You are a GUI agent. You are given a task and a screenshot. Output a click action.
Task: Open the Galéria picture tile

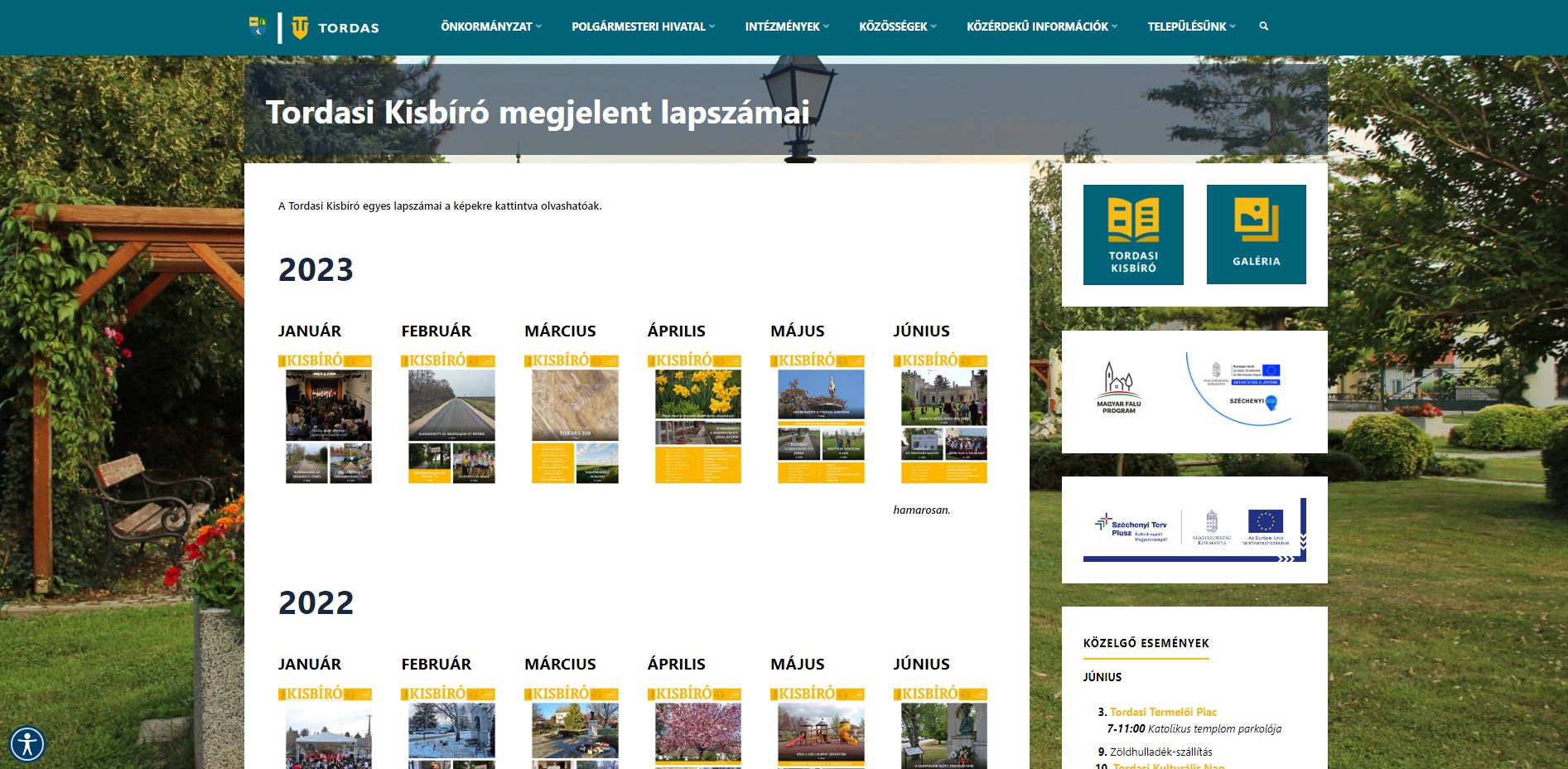click(1256, 235)
